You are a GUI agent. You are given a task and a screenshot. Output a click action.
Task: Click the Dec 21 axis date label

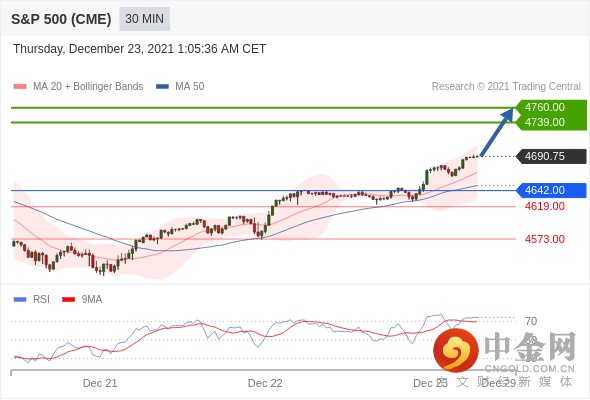[100, 383]
